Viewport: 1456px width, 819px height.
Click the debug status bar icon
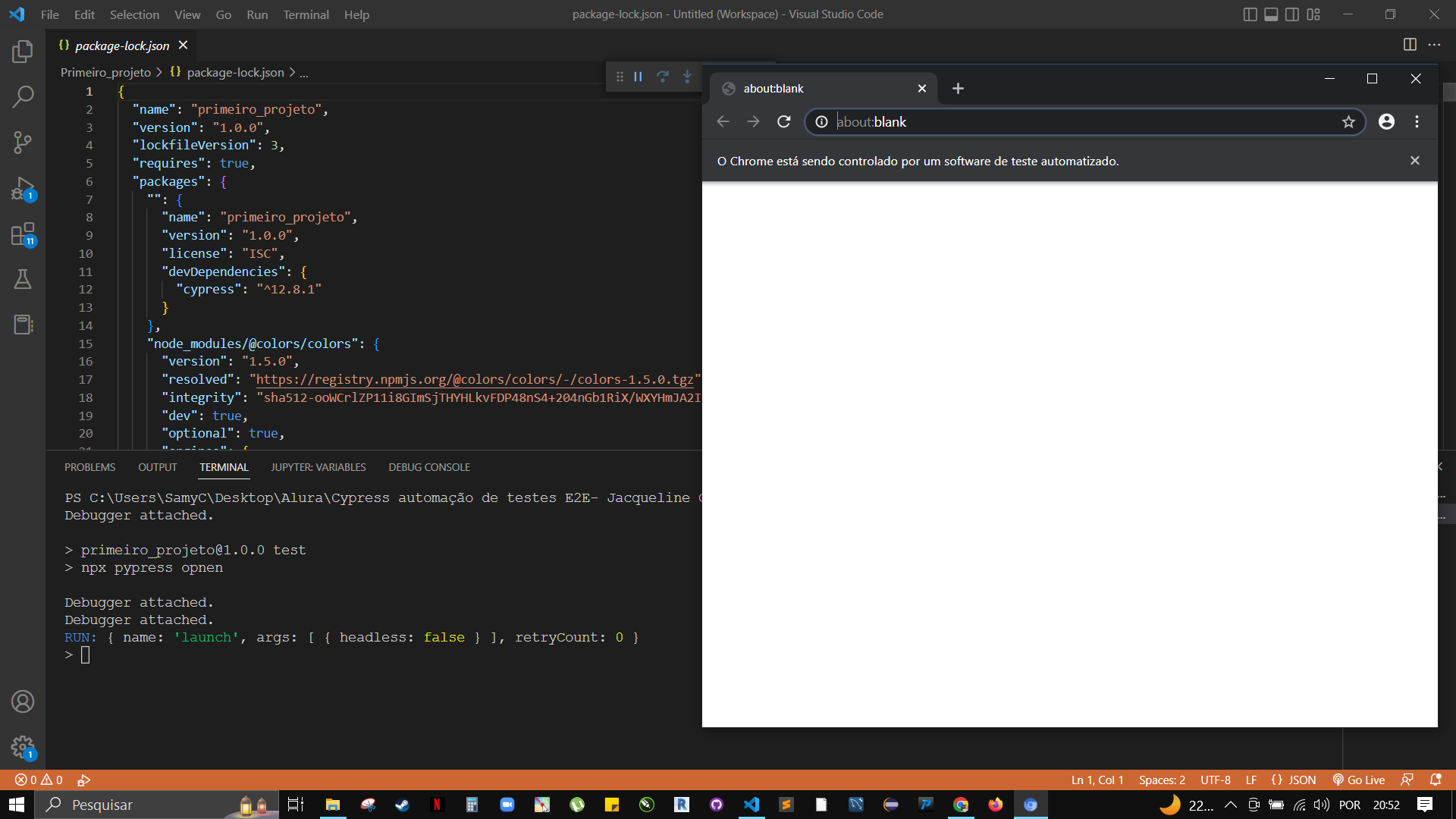click(83, 780)
